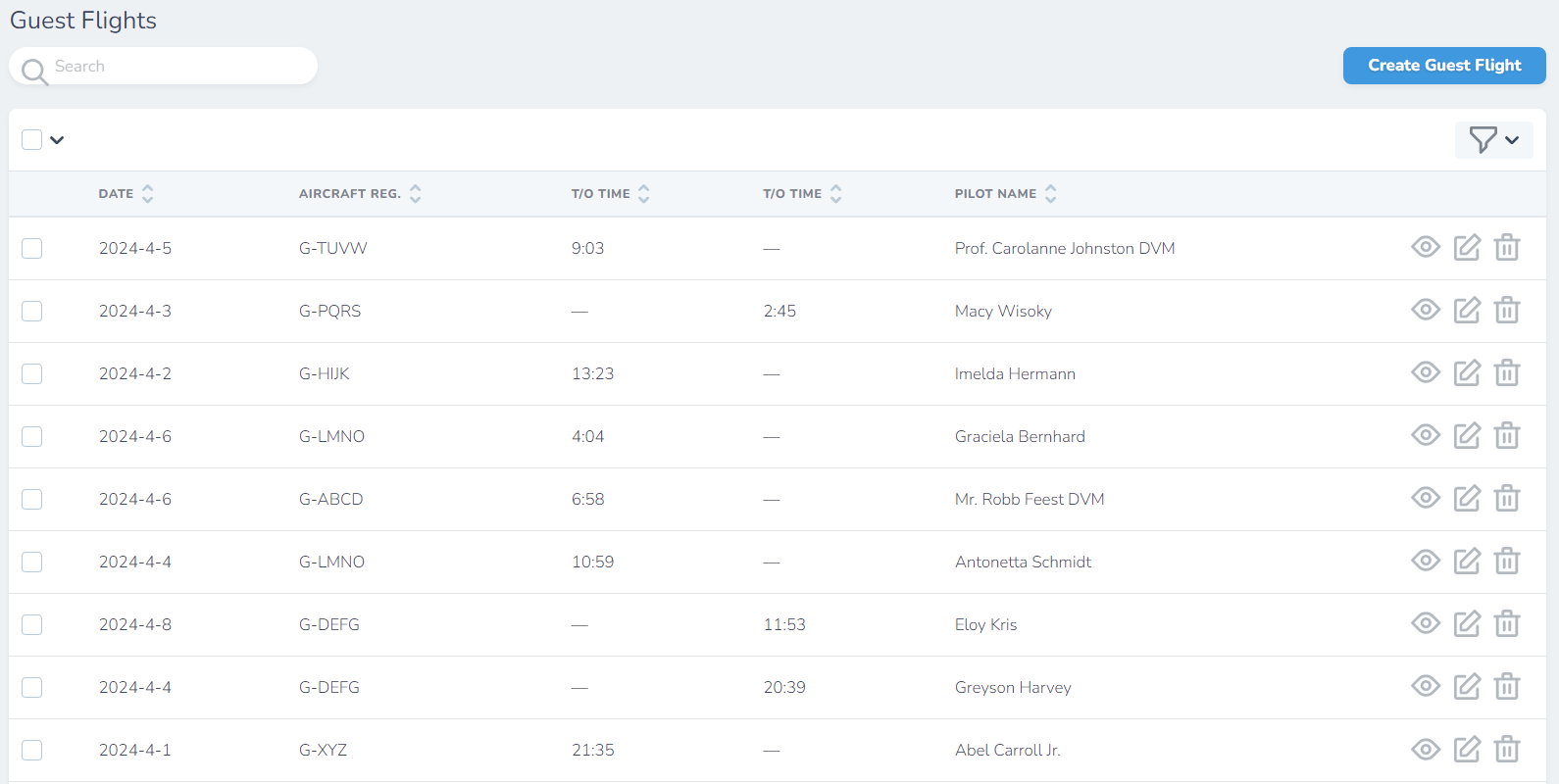Delete Abel Carroll Jr.'s flight
The image size is (1559, 784).
coord(1507,750)
